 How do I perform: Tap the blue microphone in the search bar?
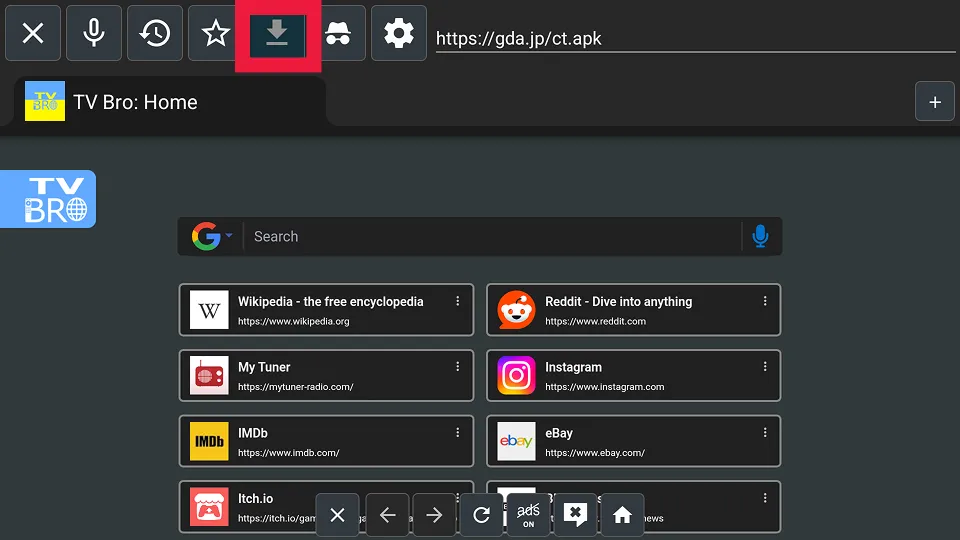(760, 236)
